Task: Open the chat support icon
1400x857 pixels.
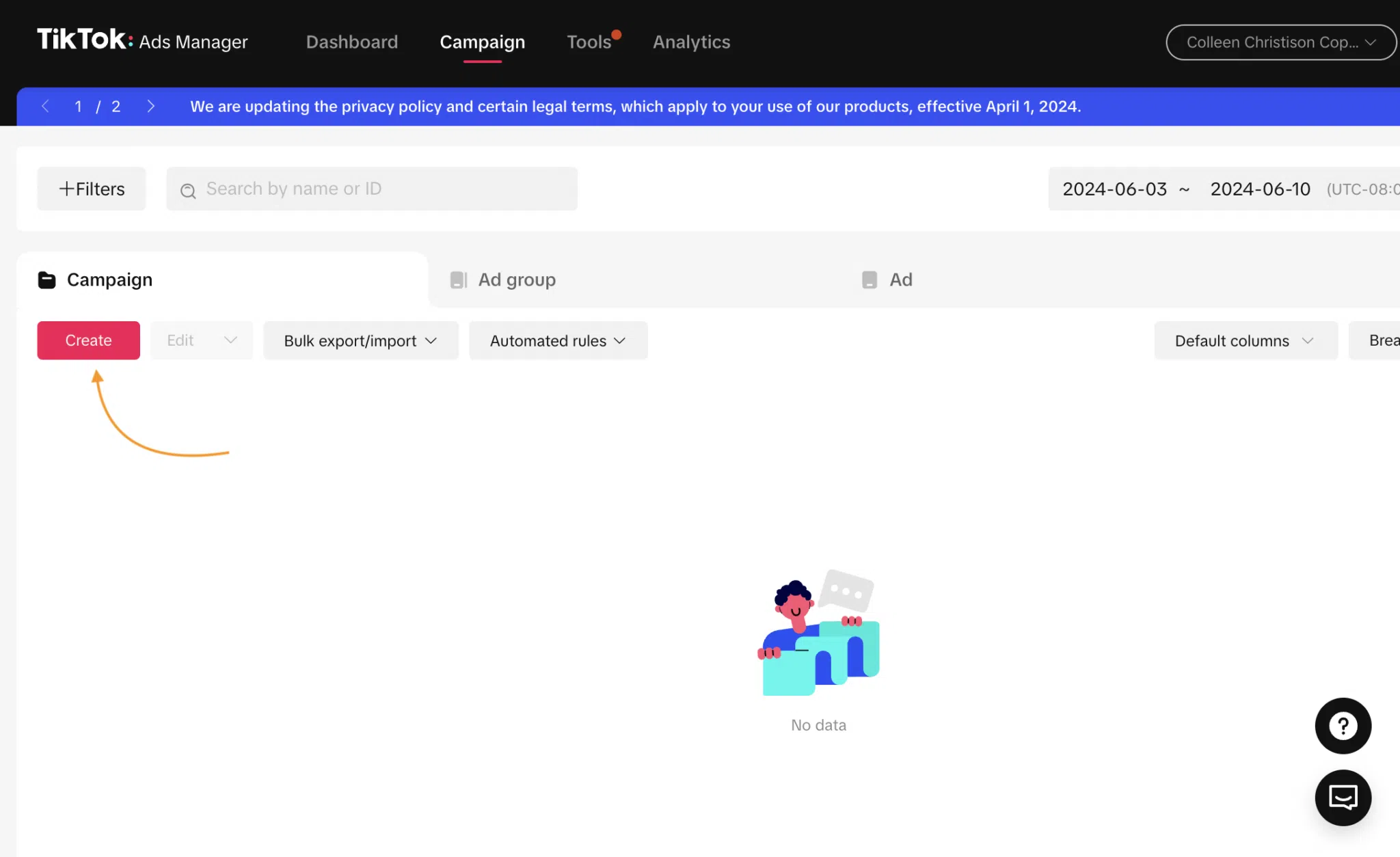Action: (1343, 798)
